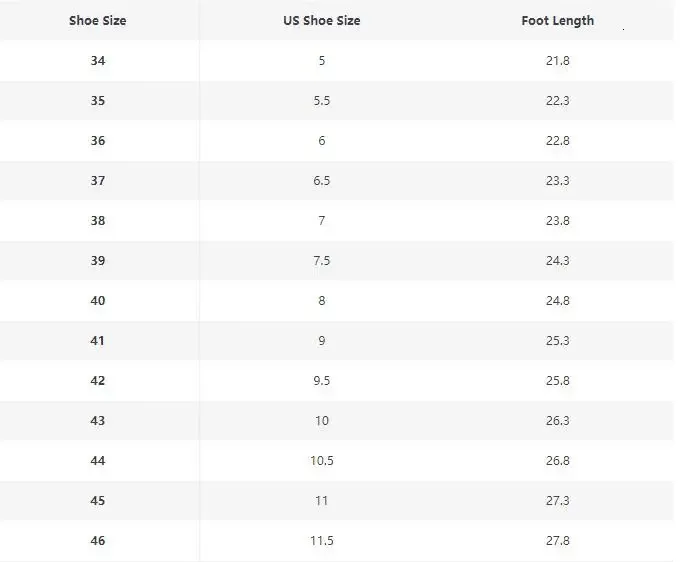The height and width of the screenshot is (562, 680).
Task: Click foot length 24.8 cell
Action: [x=557, y=301]
